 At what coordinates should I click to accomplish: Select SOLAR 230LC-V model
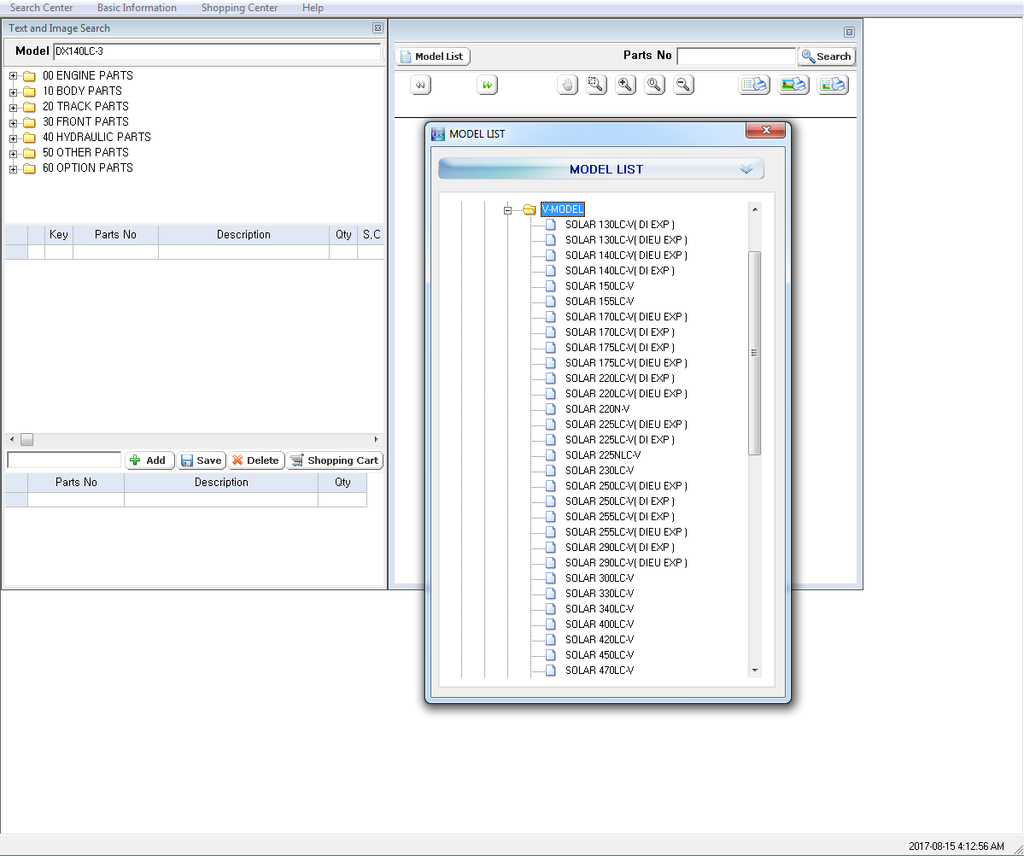[x=600, y=470]
